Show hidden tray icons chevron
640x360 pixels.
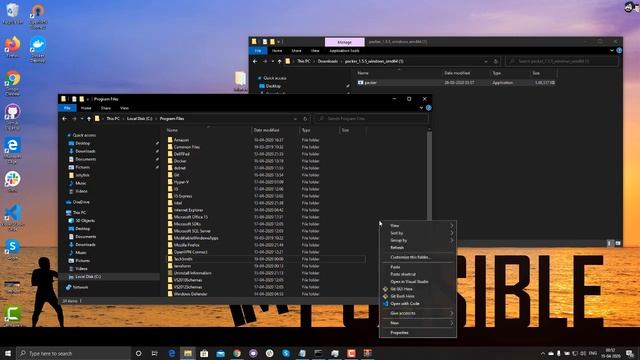[x=542, y=353]
